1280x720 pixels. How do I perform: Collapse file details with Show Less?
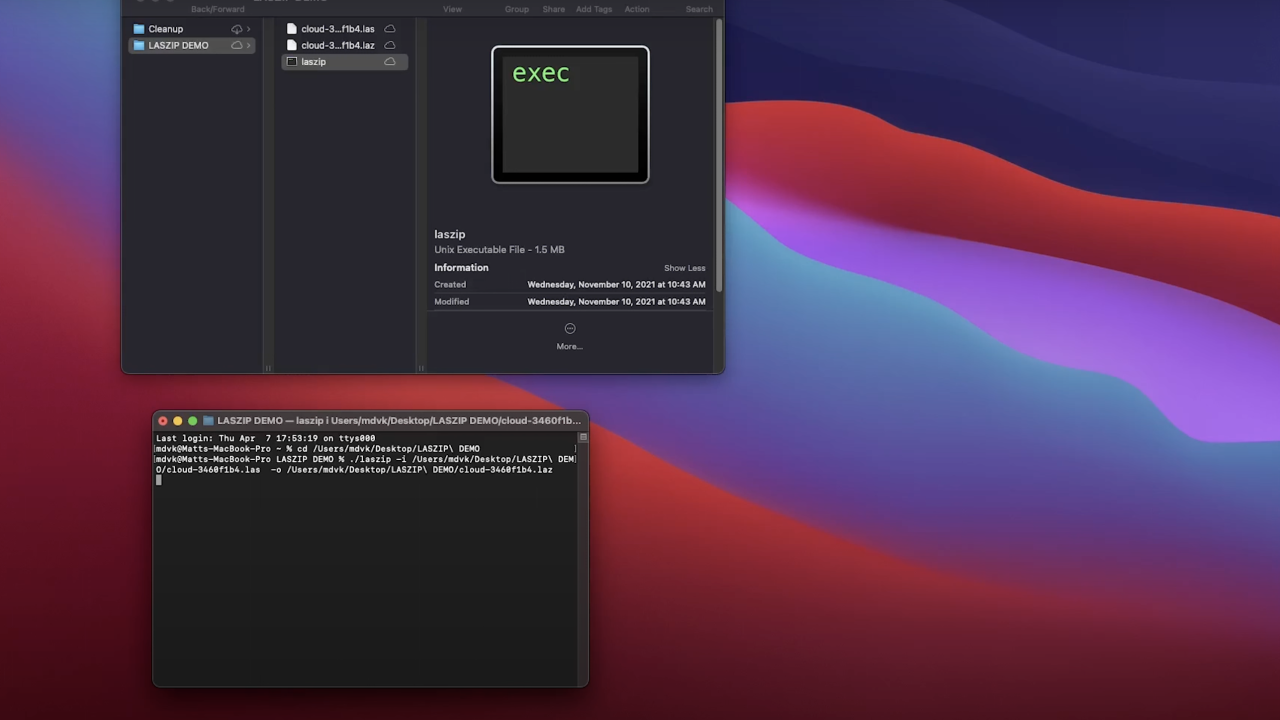coord(684,268)
